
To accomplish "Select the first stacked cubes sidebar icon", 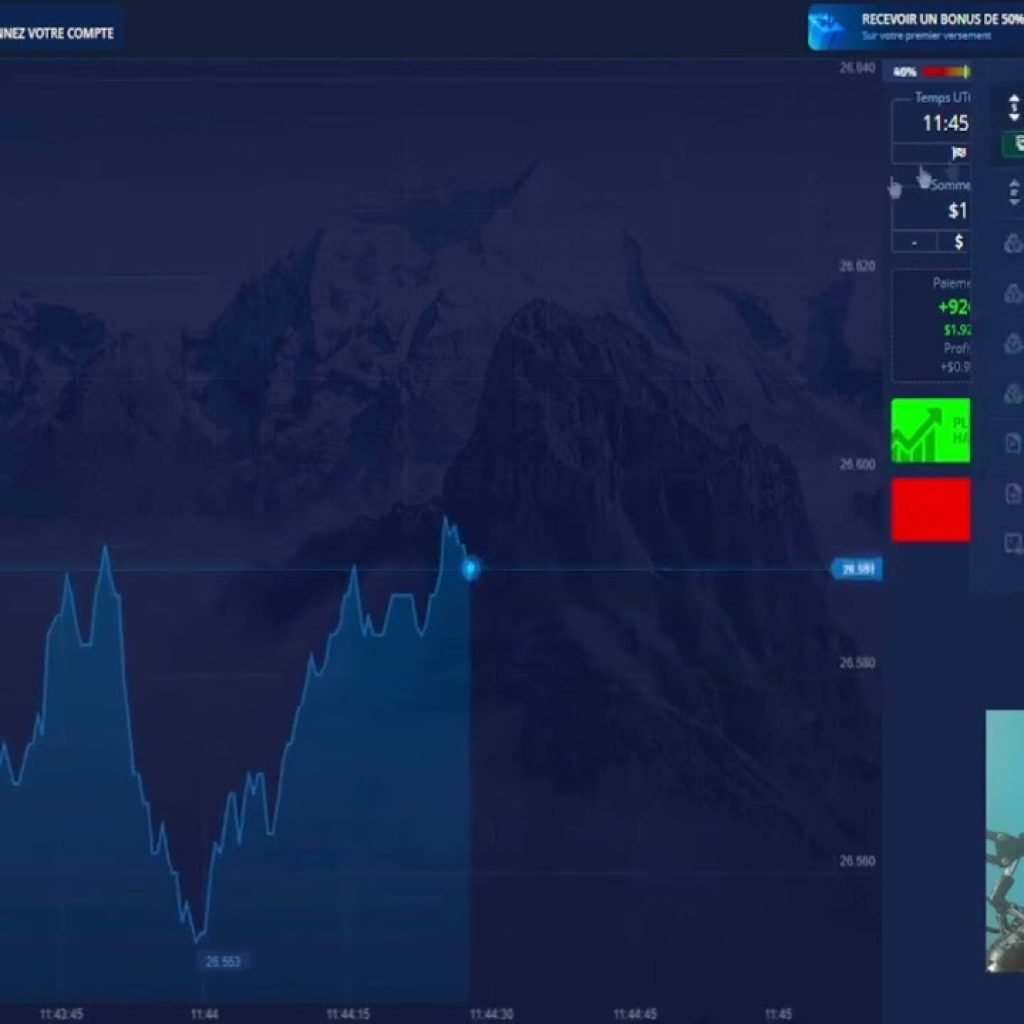I will click(x=1013, y=243).
